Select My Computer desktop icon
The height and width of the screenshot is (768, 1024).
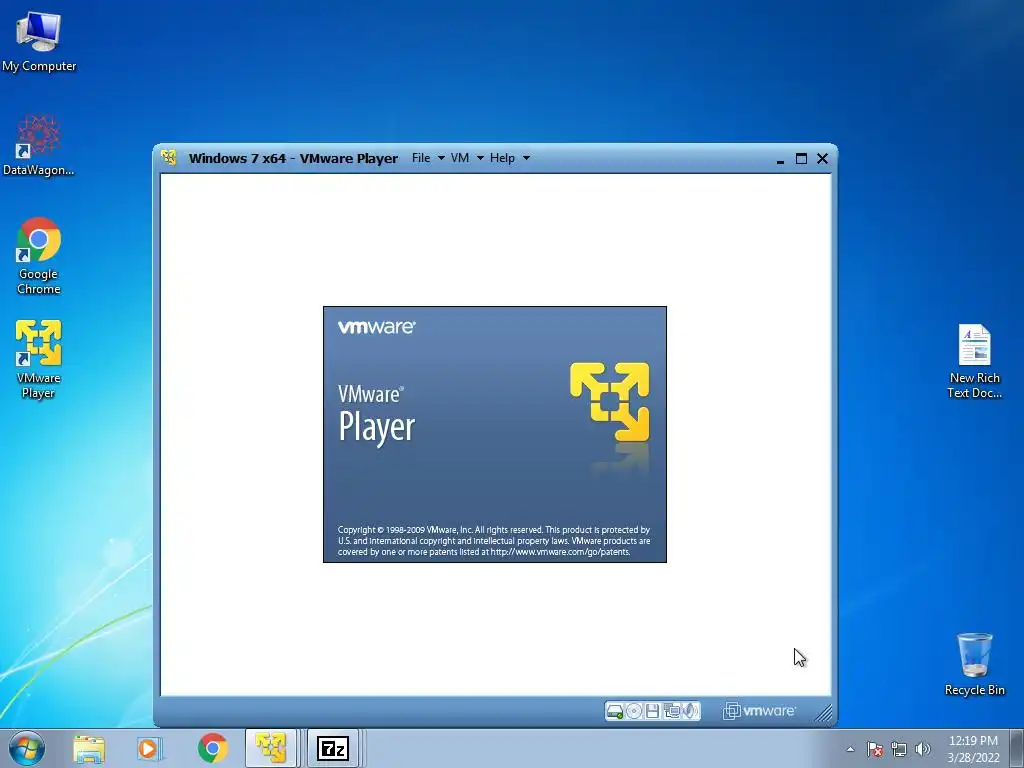(39, 42)
